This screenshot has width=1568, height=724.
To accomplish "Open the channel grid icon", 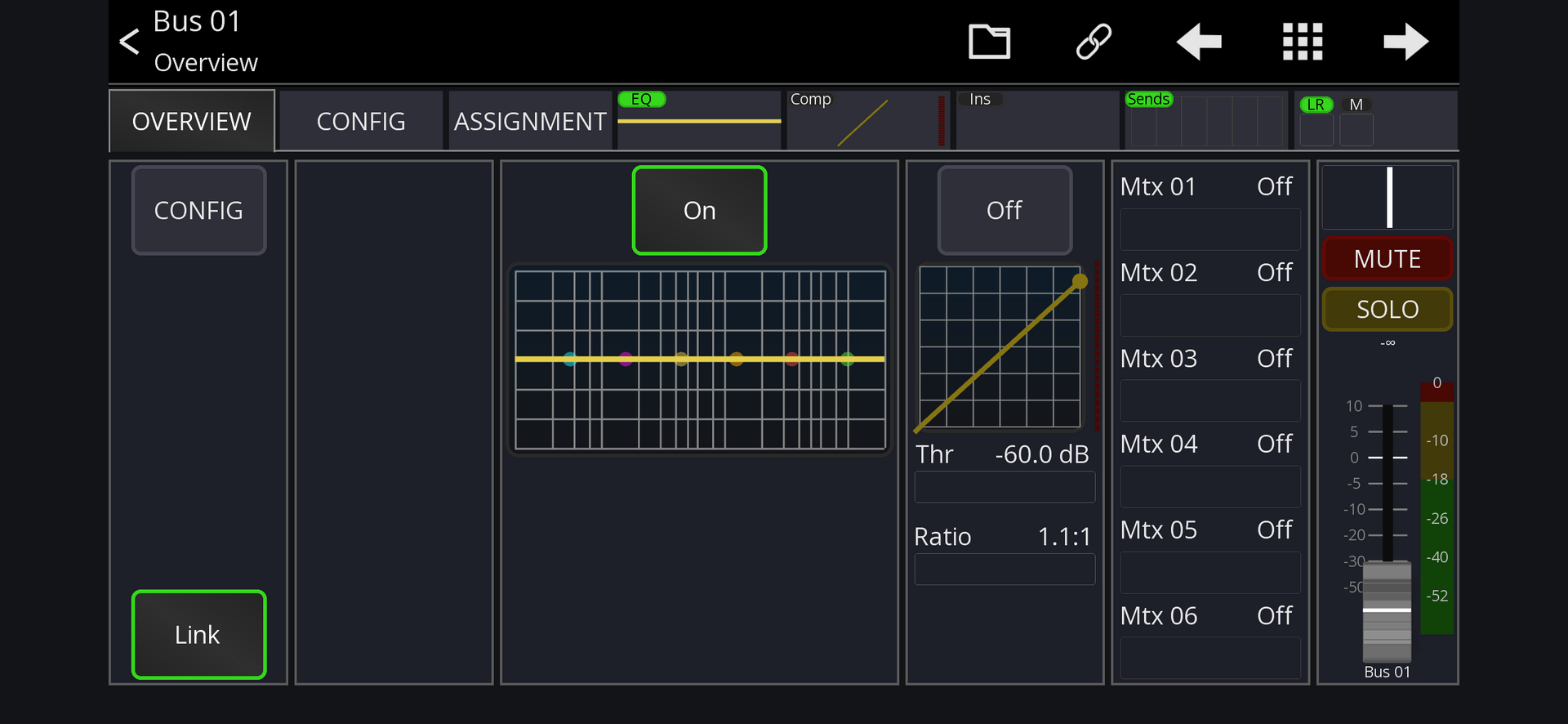I will click(1303, 42).
